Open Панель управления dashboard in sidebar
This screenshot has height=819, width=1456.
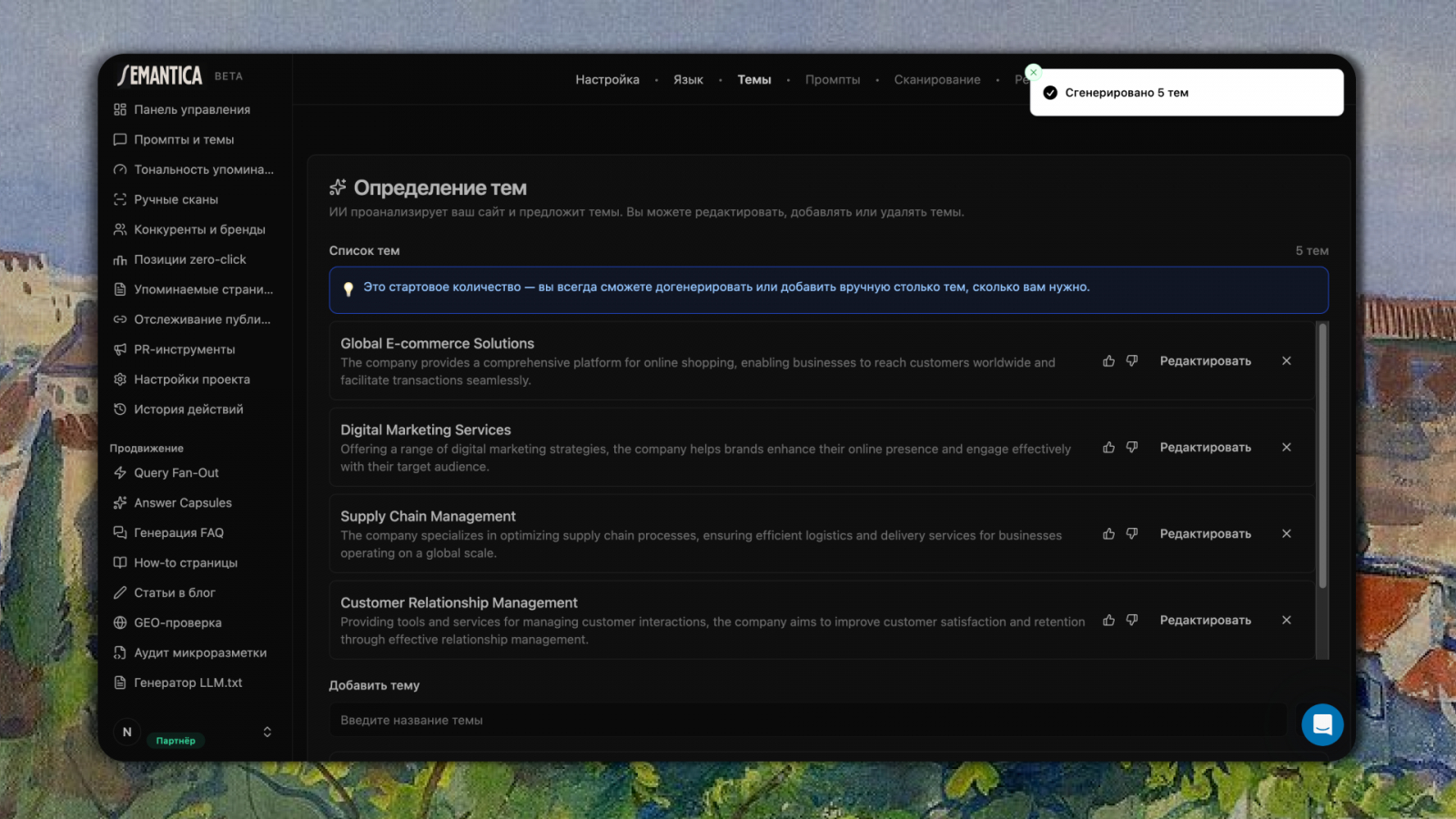point(191,110)
